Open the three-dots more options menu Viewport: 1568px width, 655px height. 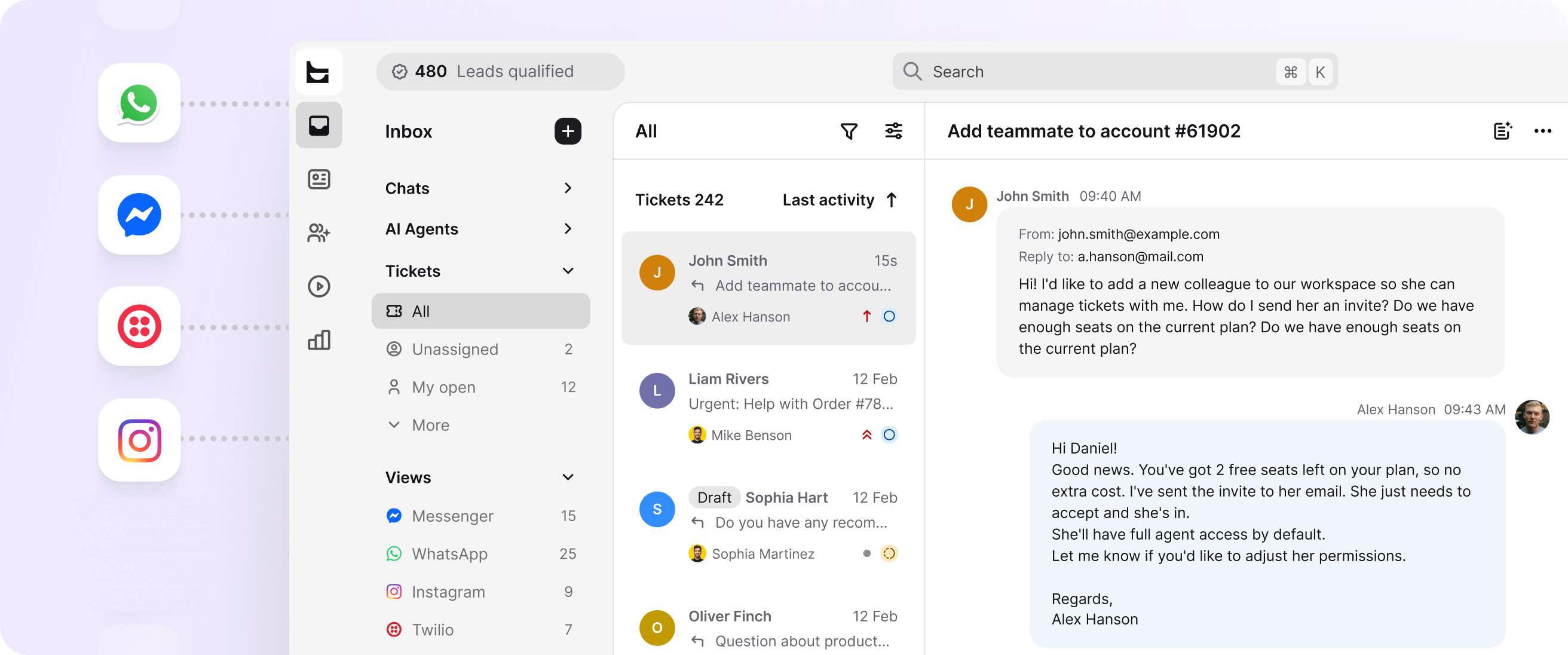tap(1542, 131)
